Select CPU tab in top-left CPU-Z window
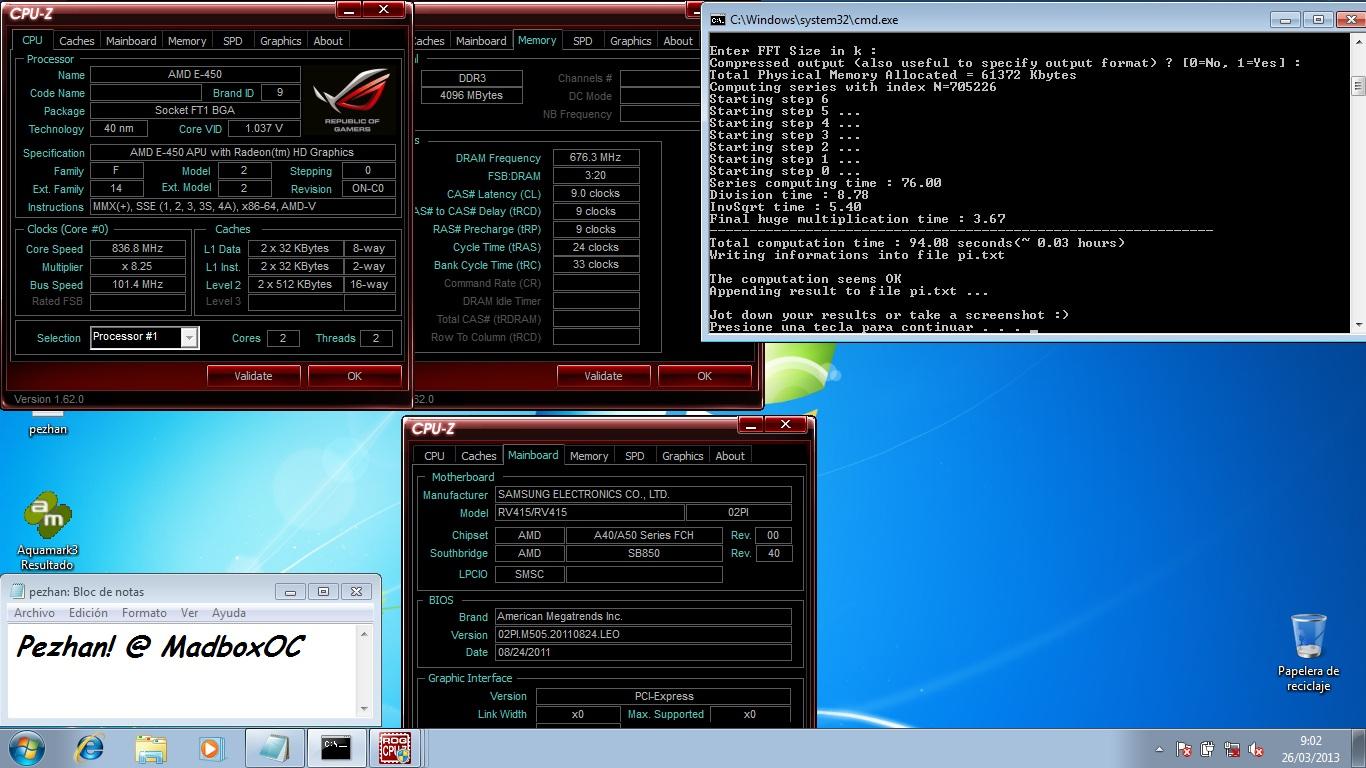 tap(32, 40)
